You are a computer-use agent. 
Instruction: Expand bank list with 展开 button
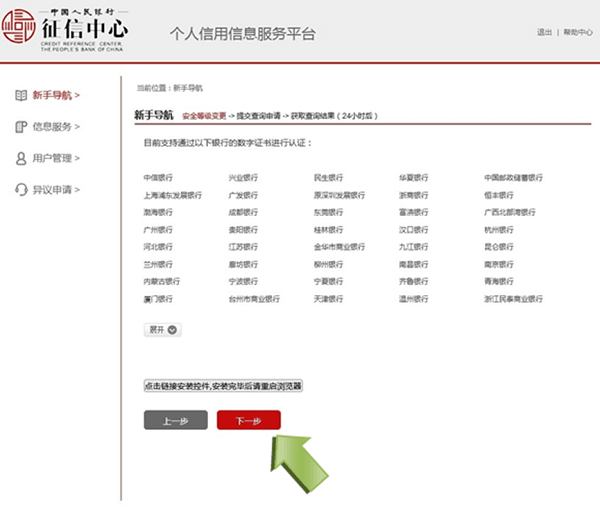[163, 330]
